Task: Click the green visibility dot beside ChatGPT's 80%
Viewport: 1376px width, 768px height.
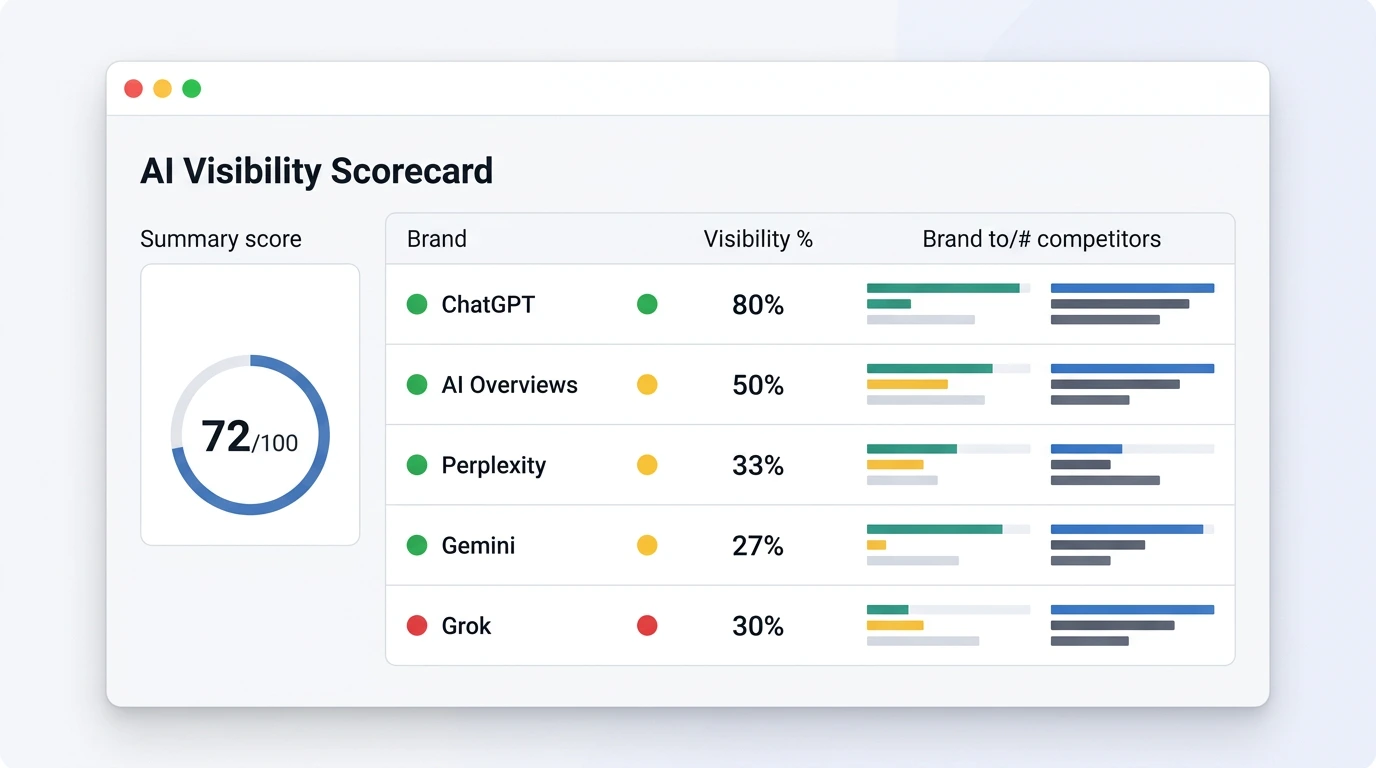Action: coord(647,304)
